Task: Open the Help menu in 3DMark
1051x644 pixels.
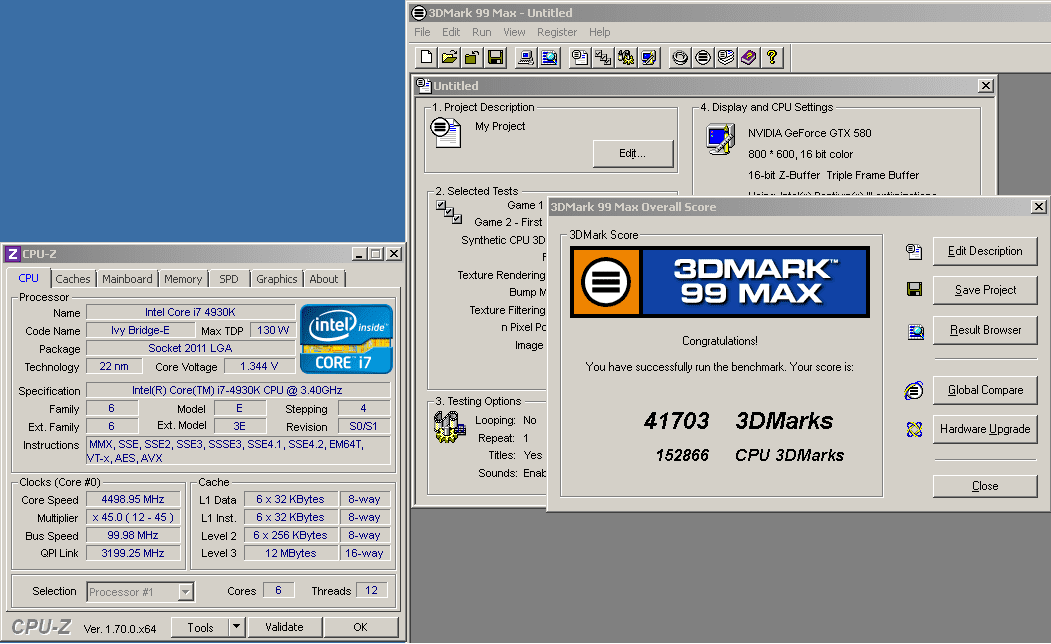Action: click(599, 32)
